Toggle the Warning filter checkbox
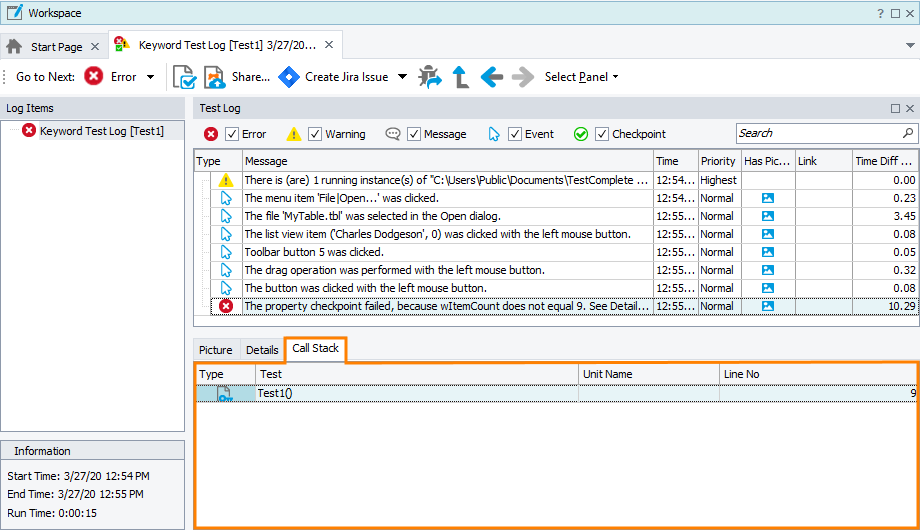 315,134
